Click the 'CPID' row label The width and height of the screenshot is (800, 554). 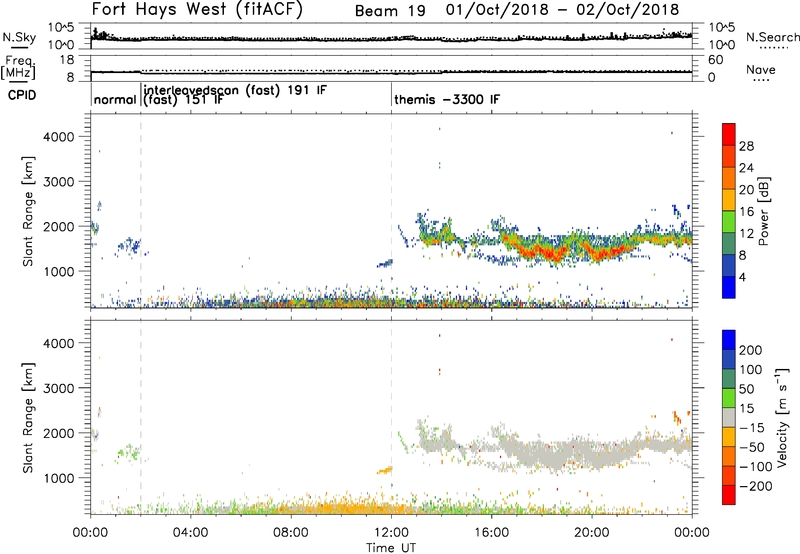tap(22, 95)
